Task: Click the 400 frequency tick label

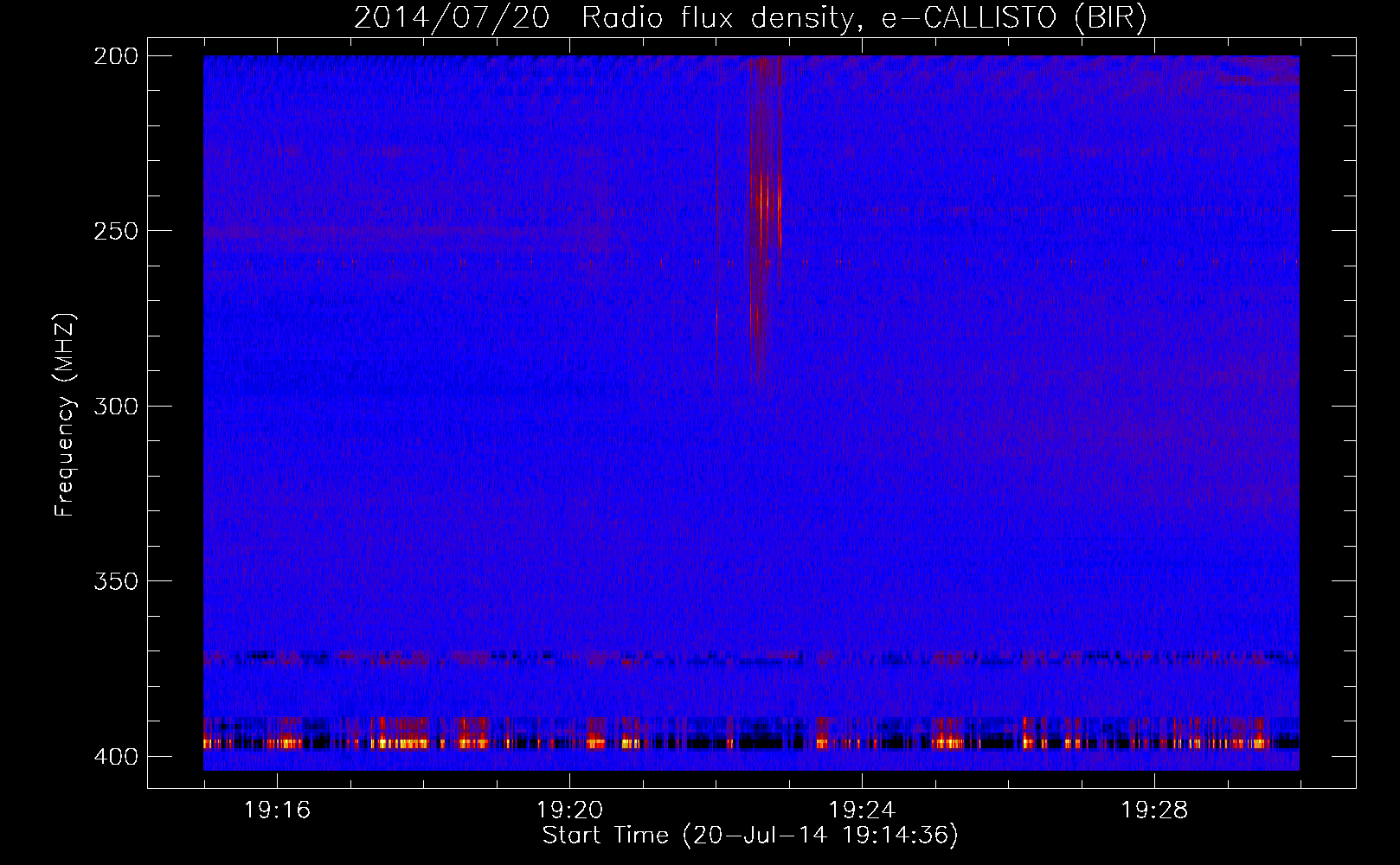Action: tap(116, 756)
